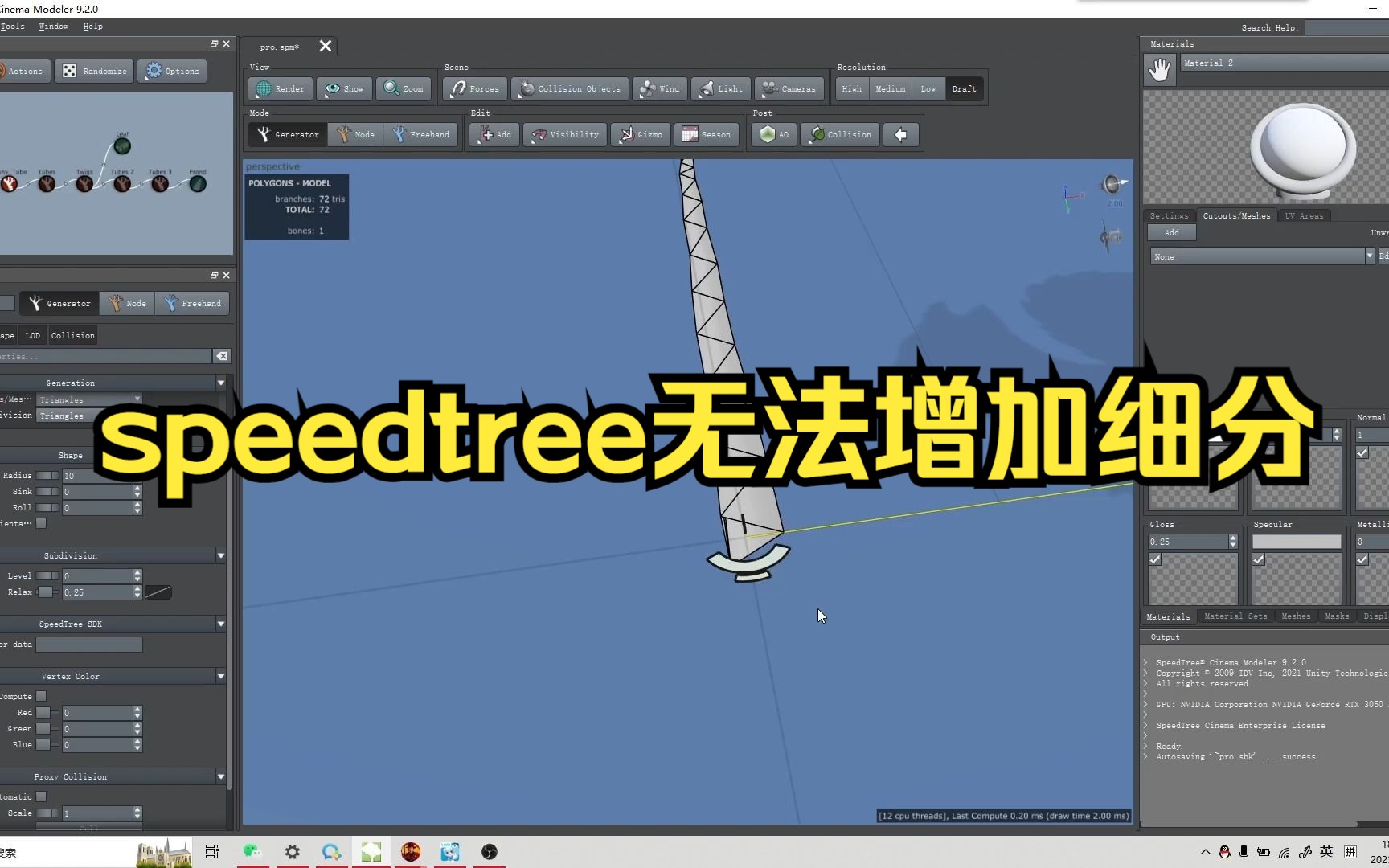Click the light direction icon in viewport
The image size is (1389, 868).
point(1113,185)
